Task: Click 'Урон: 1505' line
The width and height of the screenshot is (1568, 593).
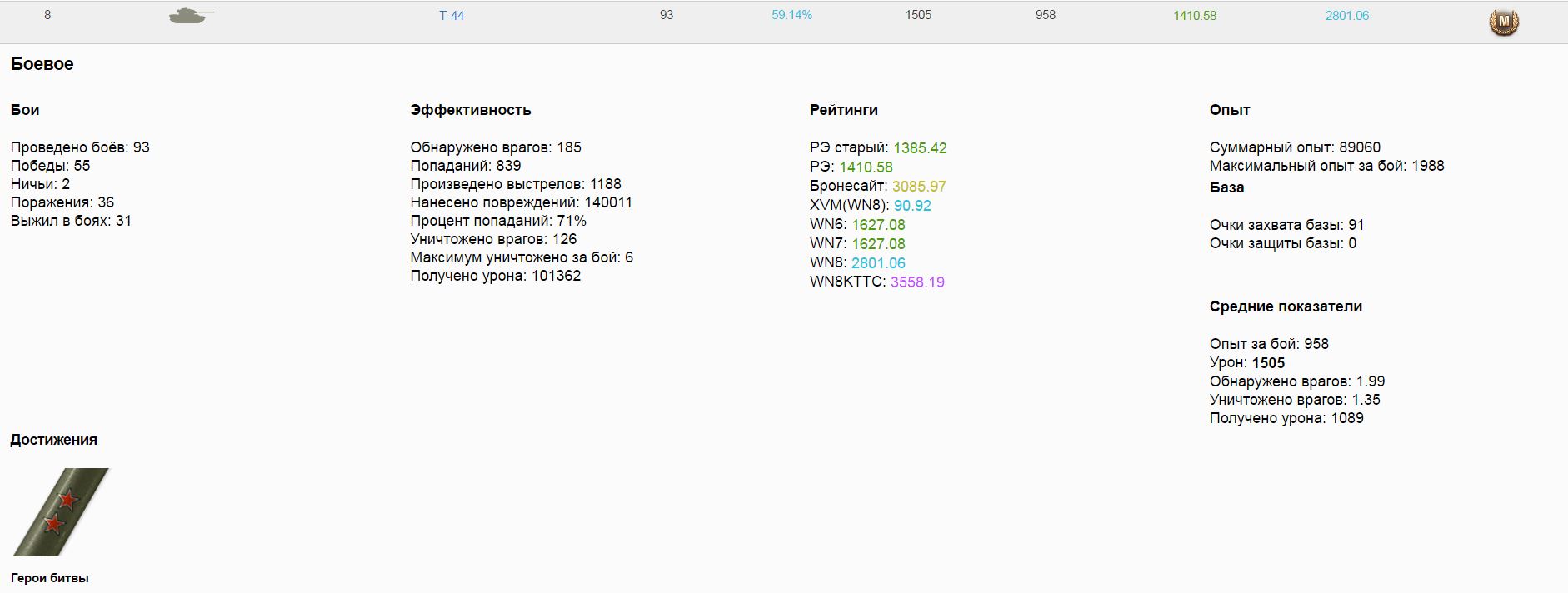Action: point(1247,363)
